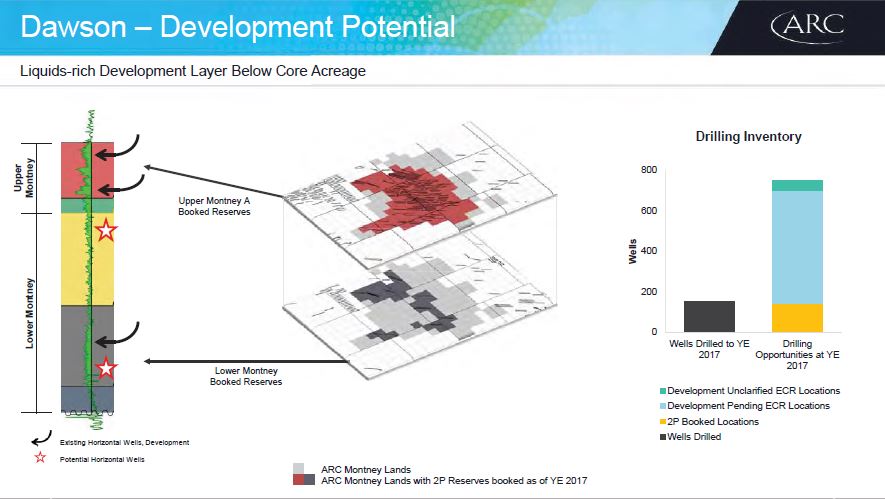
Task: Select the subtitle Liquids-rich Development Layer Below Core Acreage
Action: [193, 71]
